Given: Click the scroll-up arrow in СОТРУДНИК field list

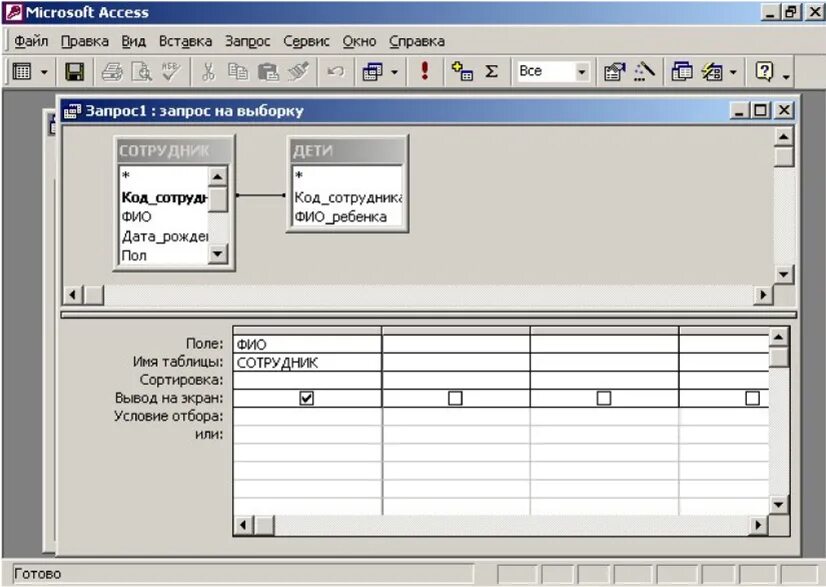Looking at the screenshot, I should [218, 176].
